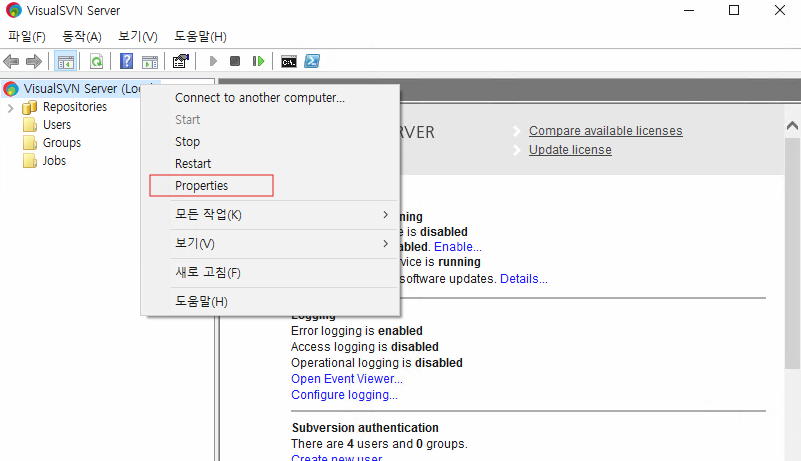
Task: Click the Repositories folder icon
Action: pyautogui.click(x=30, y=107)
